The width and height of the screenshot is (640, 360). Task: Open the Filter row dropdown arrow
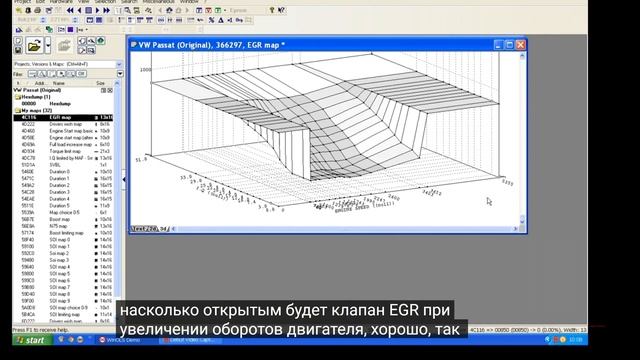pos(120,74)
